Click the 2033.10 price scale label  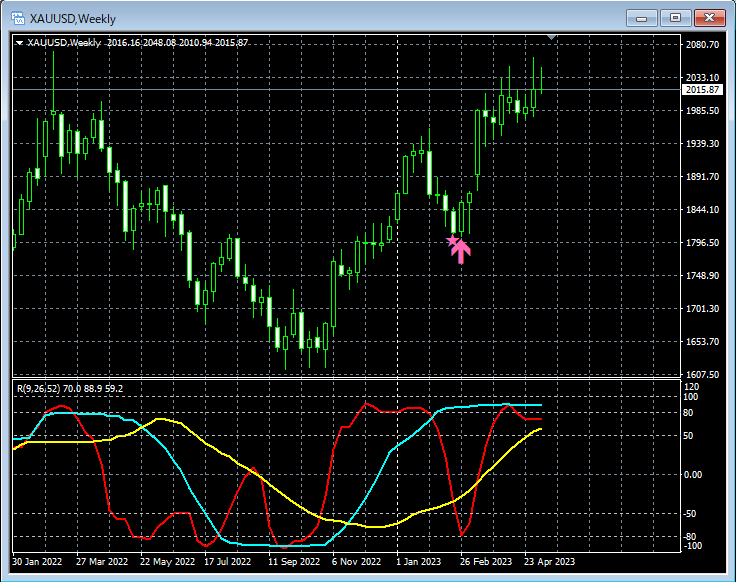pos(702,77)
